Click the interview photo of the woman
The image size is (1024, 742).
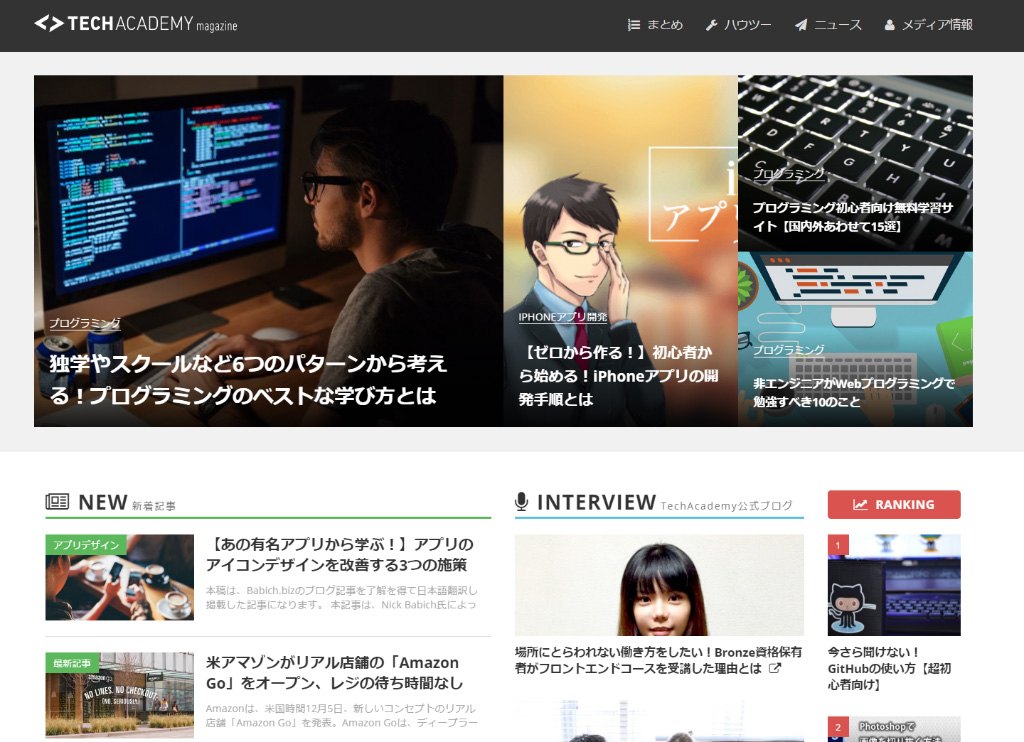(659, 585)
